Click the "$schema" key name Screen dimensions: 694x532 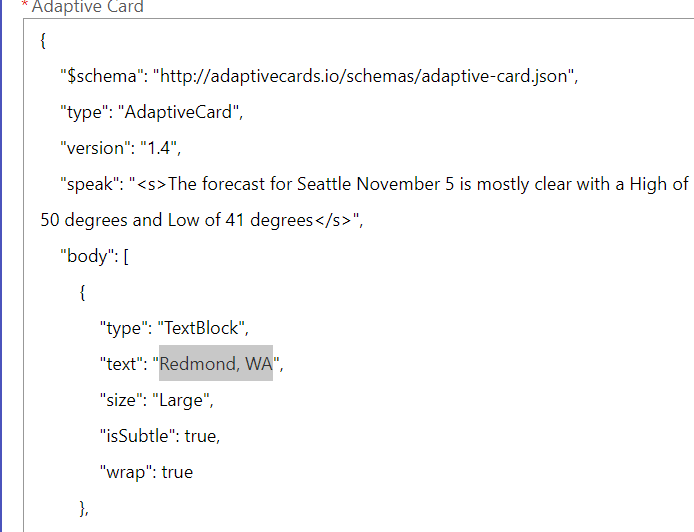[100, 76]
